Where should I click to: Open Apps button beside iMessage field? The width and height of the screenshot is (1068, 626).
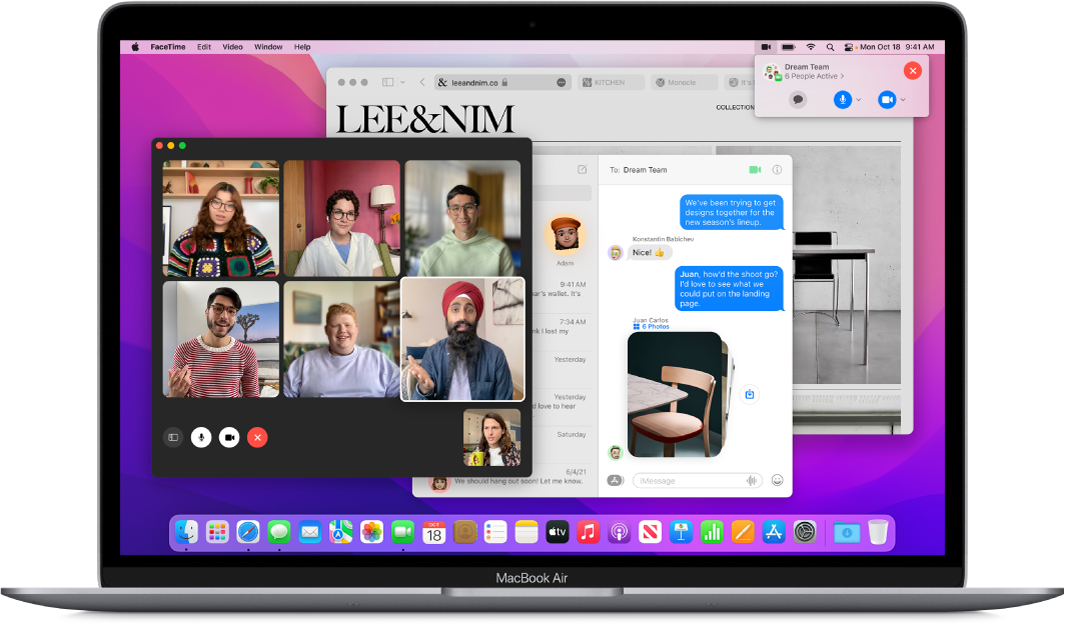tap(615, 480)
